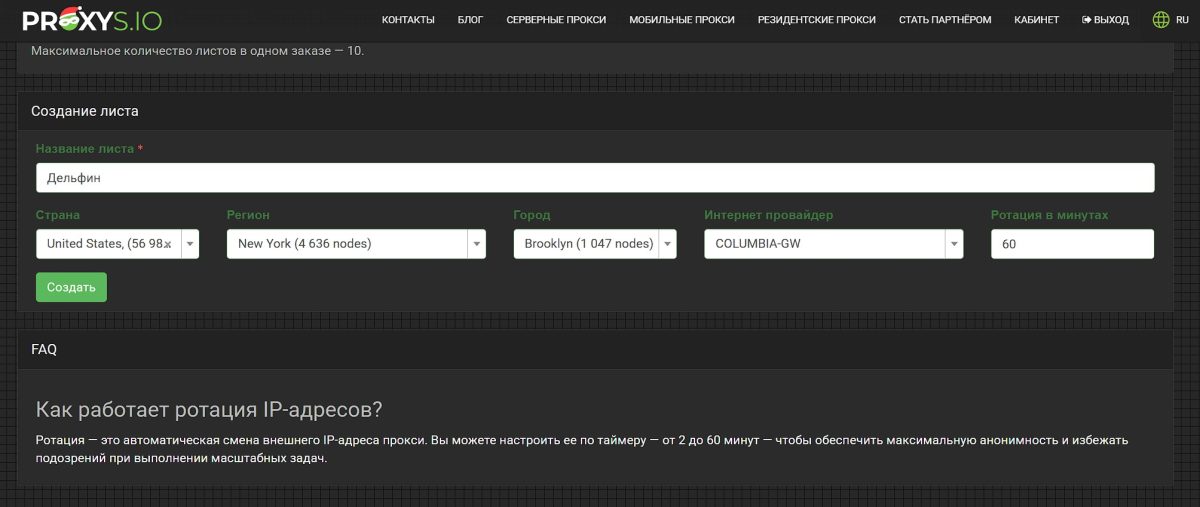Open the Интернет провайдер COLUMBIA-GW dropdown
1200x507 pixels.
834,244
